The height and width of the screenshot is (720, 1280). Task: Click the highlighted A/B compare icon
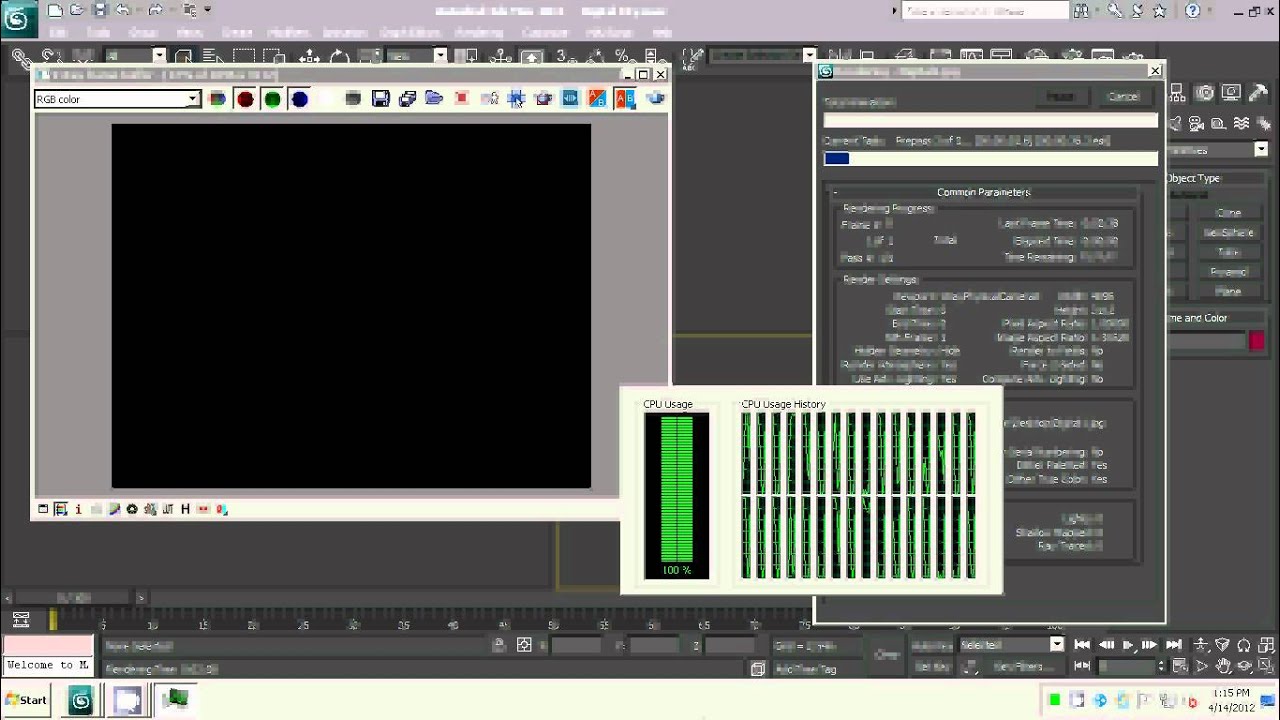point(625,99)
